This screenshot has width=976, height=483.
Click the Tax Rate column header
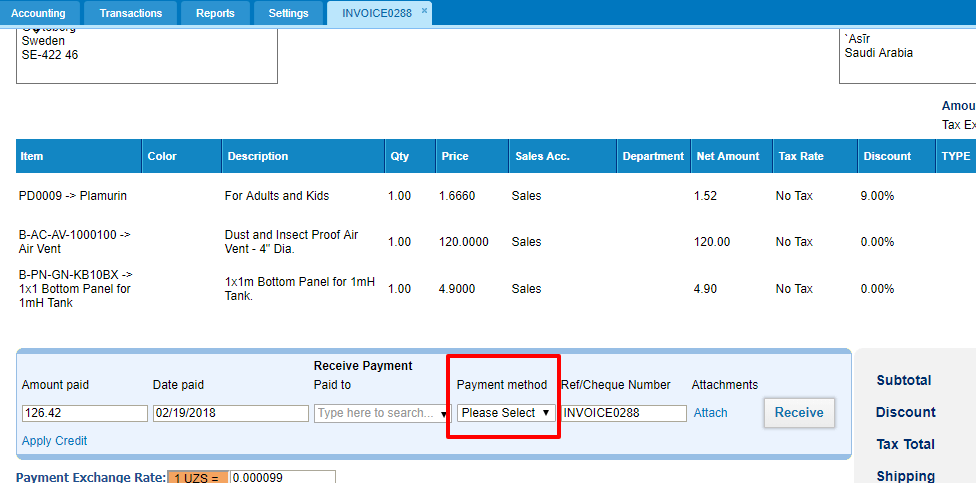pyautogui.click(x=800, y=156)
